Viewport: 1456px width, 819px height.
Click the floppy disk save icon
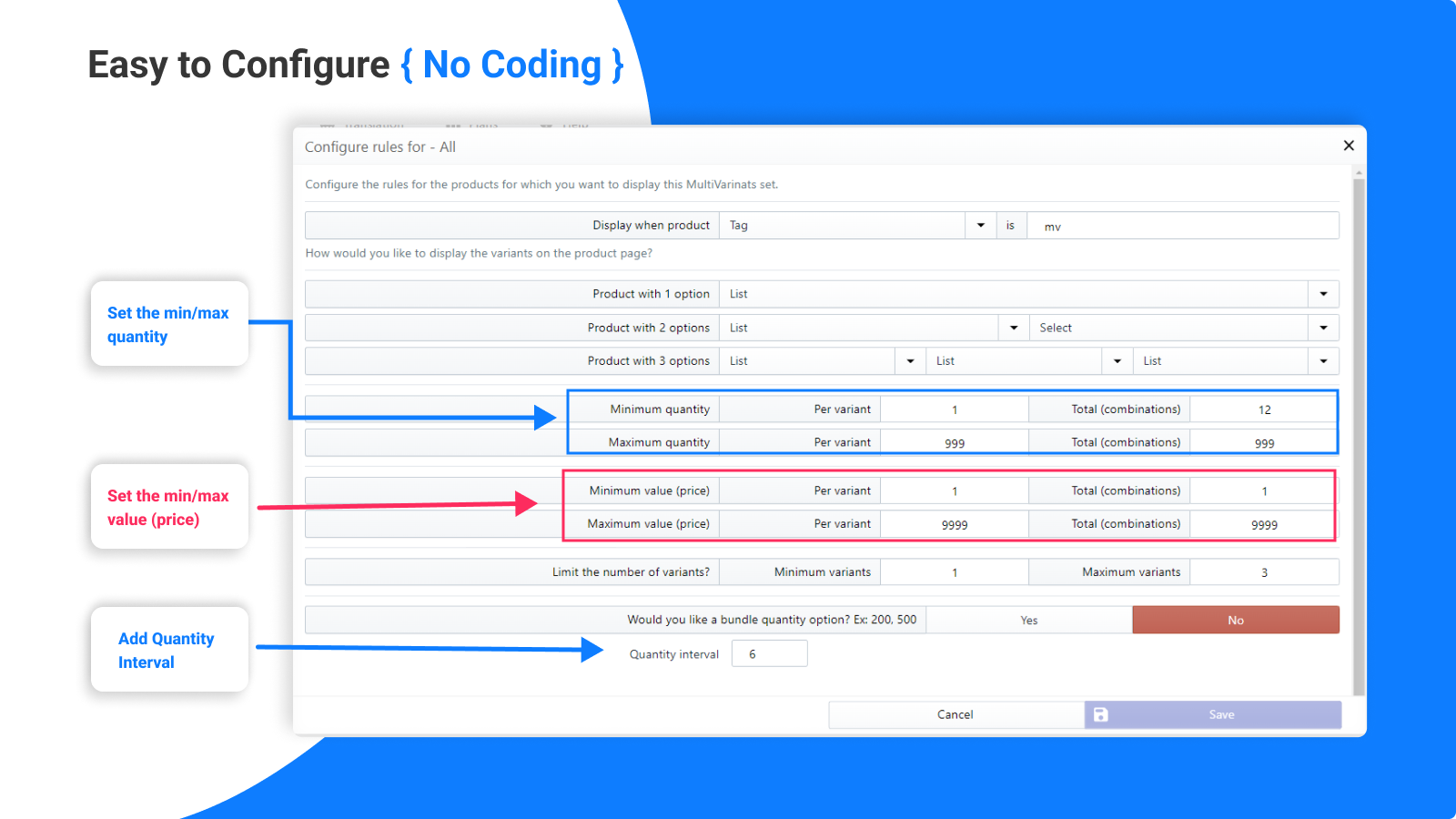click(1100, 714)
